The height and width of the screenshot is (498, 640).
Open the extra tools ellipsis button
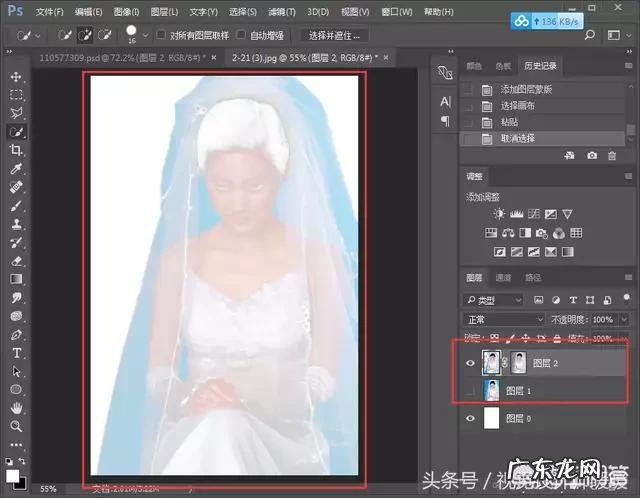point(16,445)
